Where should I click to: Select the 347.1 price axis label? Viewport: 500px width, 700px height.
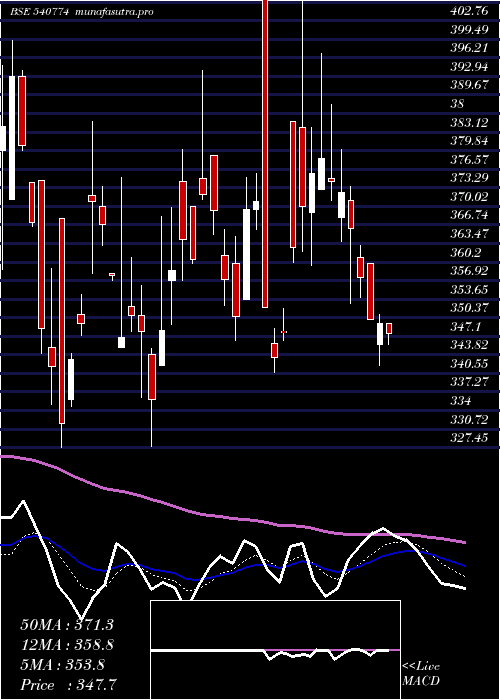click(x=466, y=327)
